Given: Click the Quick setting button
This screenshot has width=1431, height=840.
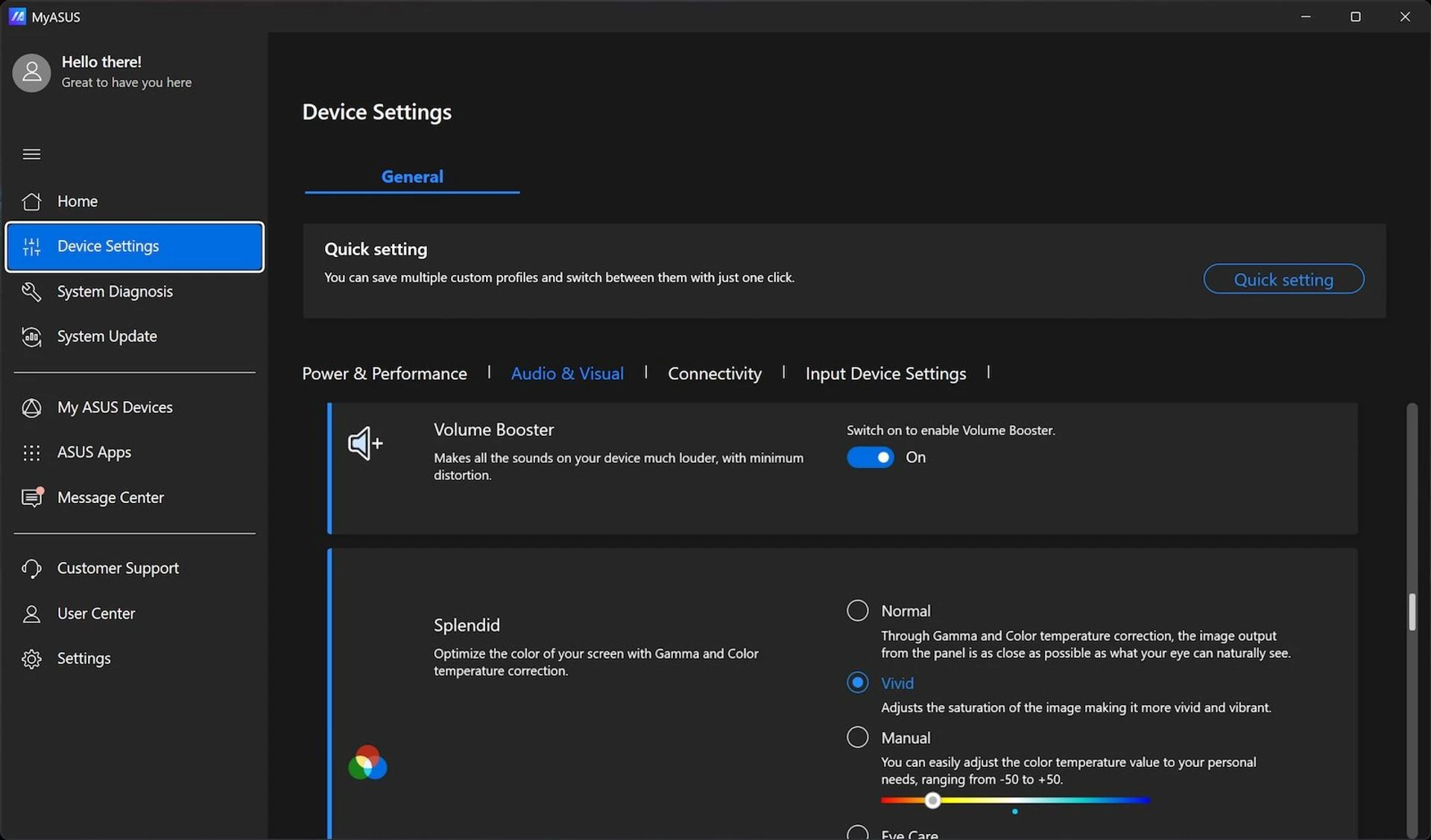Looking at the screenshot, I should point(1283,279).
